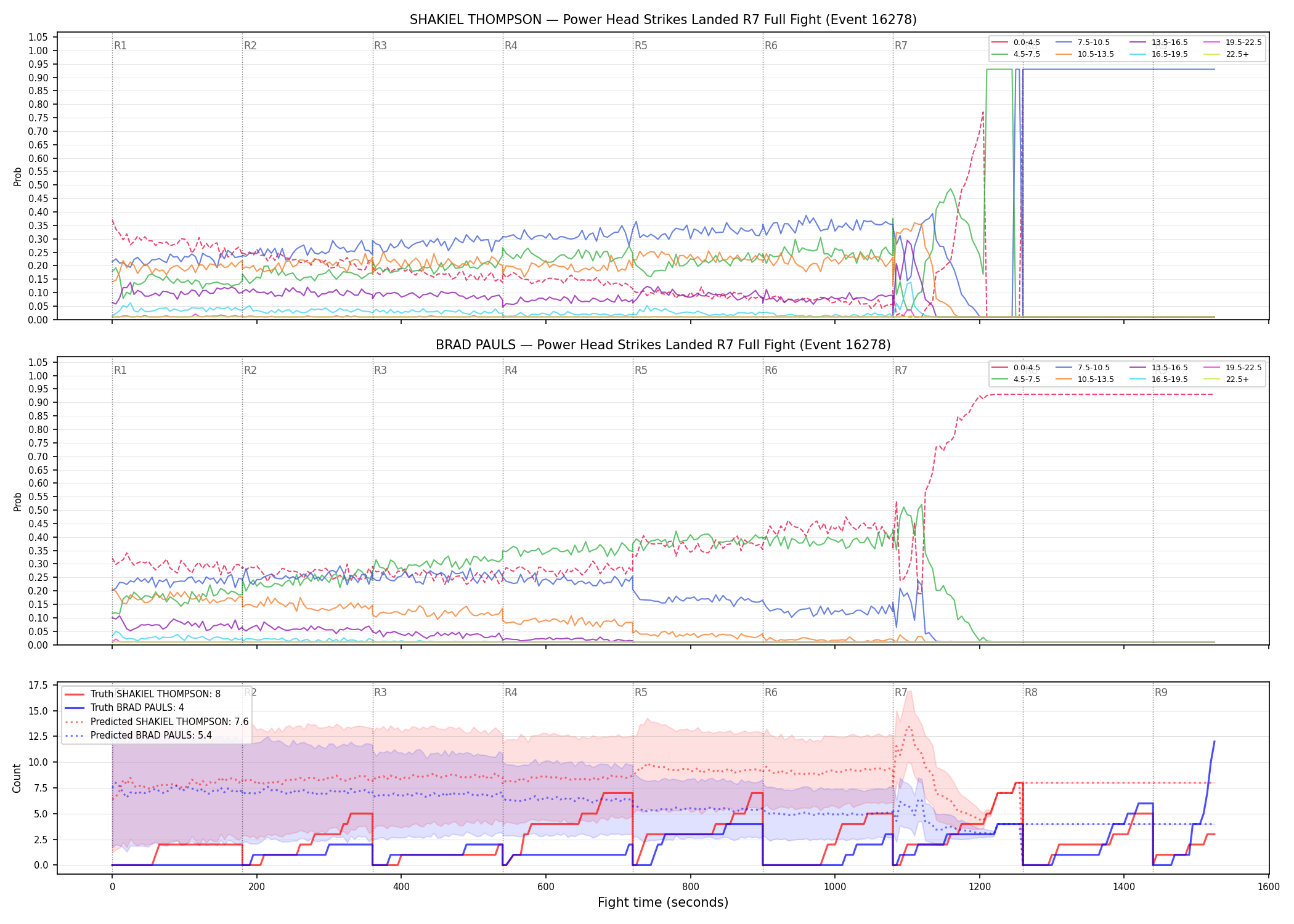Click '22.5+' legend entry in Thompson chart

click(1227, 54)
